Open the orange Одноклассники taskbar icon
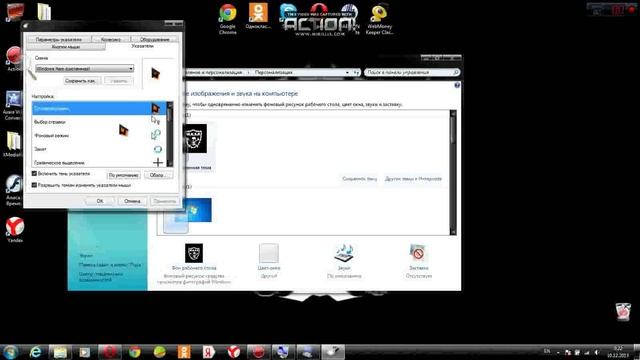Image resolution: width=640 pixels, height=360 pixels. (184, 352)
